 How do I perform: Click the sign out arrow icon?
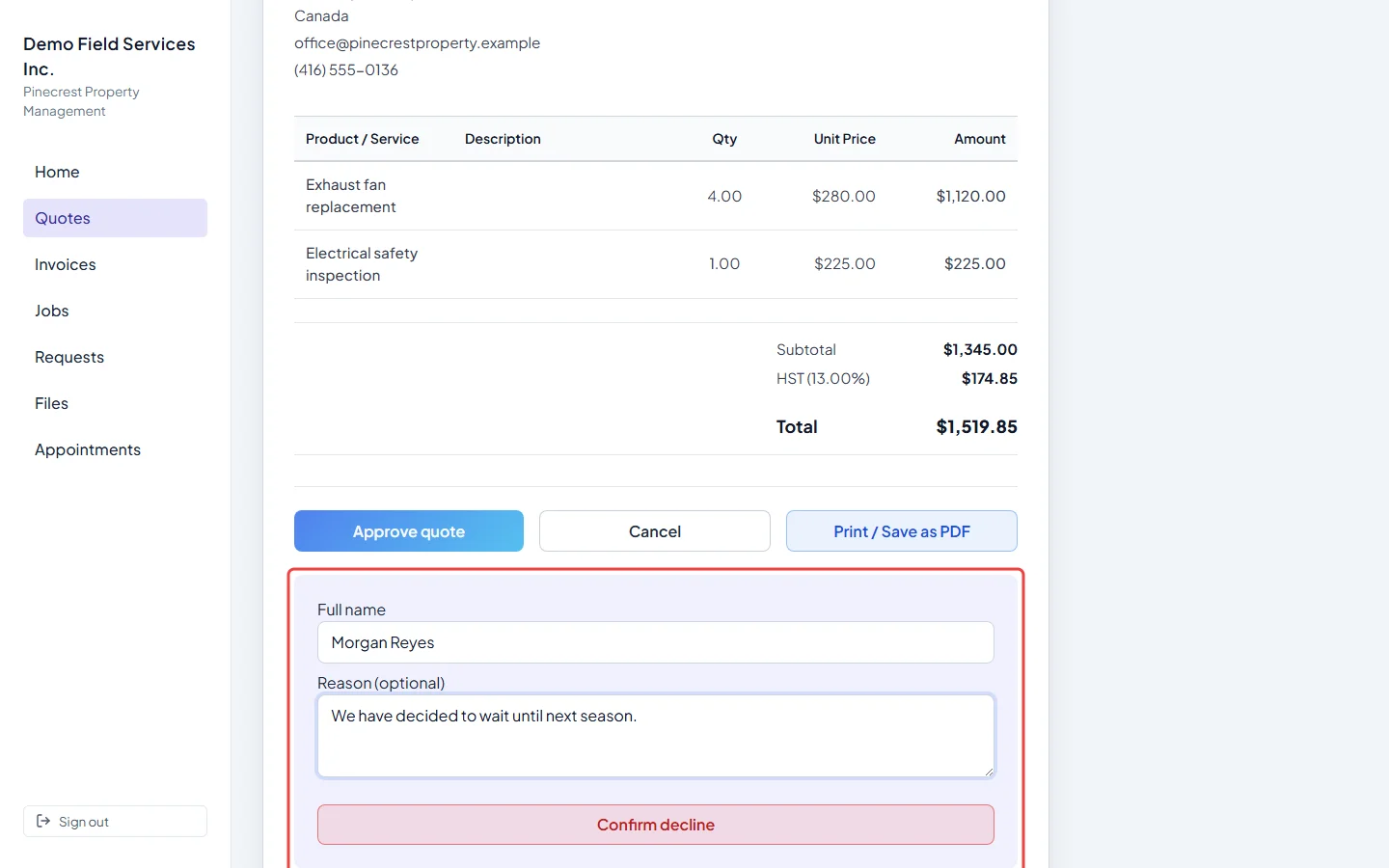coord(43,821)
